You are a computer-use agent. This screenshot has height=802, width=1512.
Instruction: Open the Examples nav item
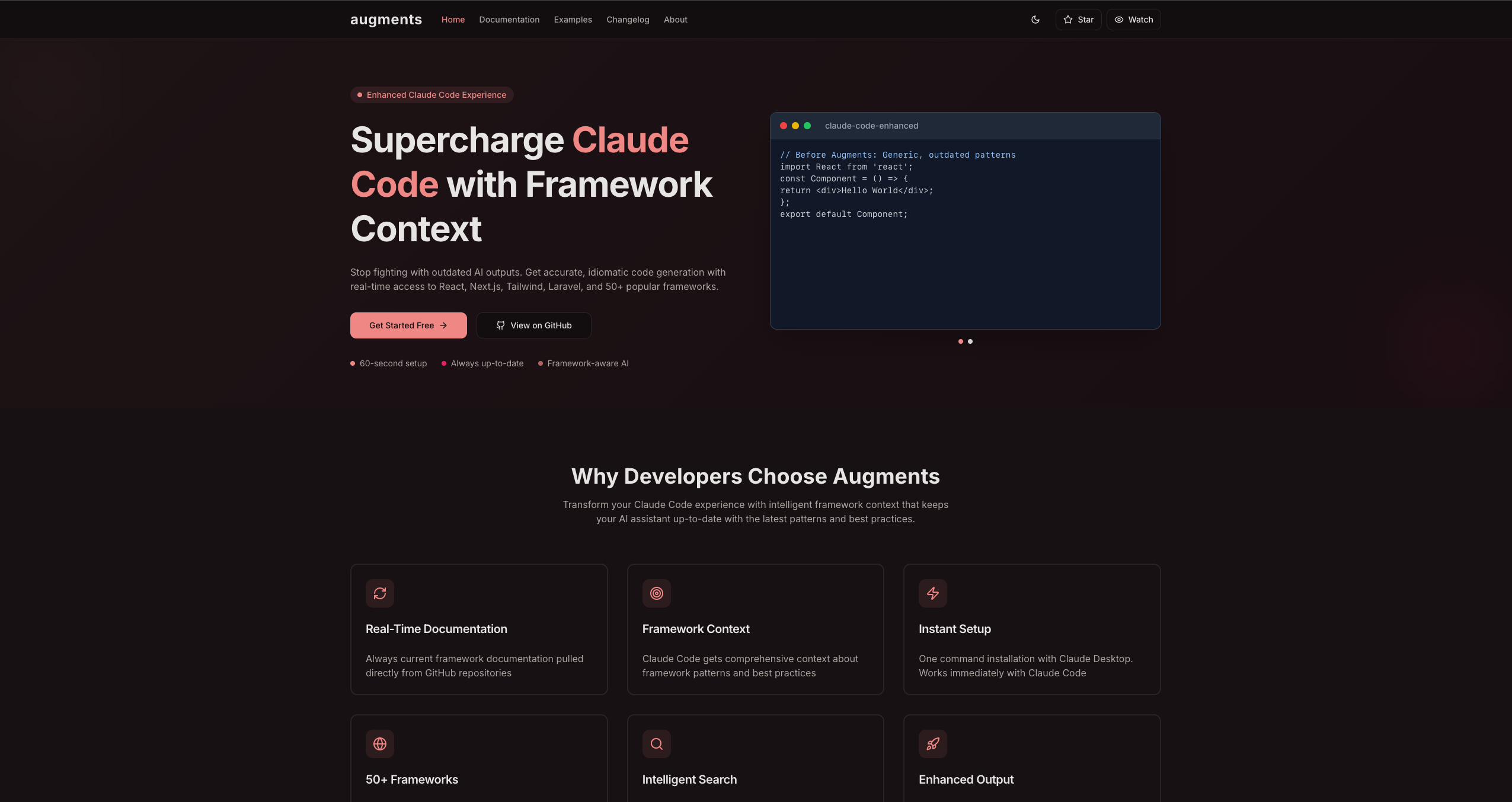click(x=573, y=20)
